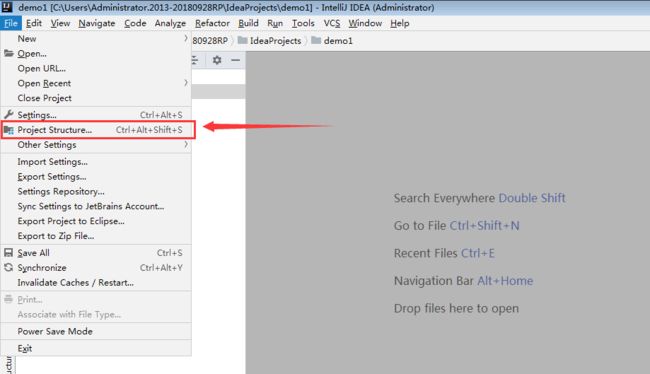Open the Refactor menu
Screen dimensions: 650x374
[x=212, y=24]
